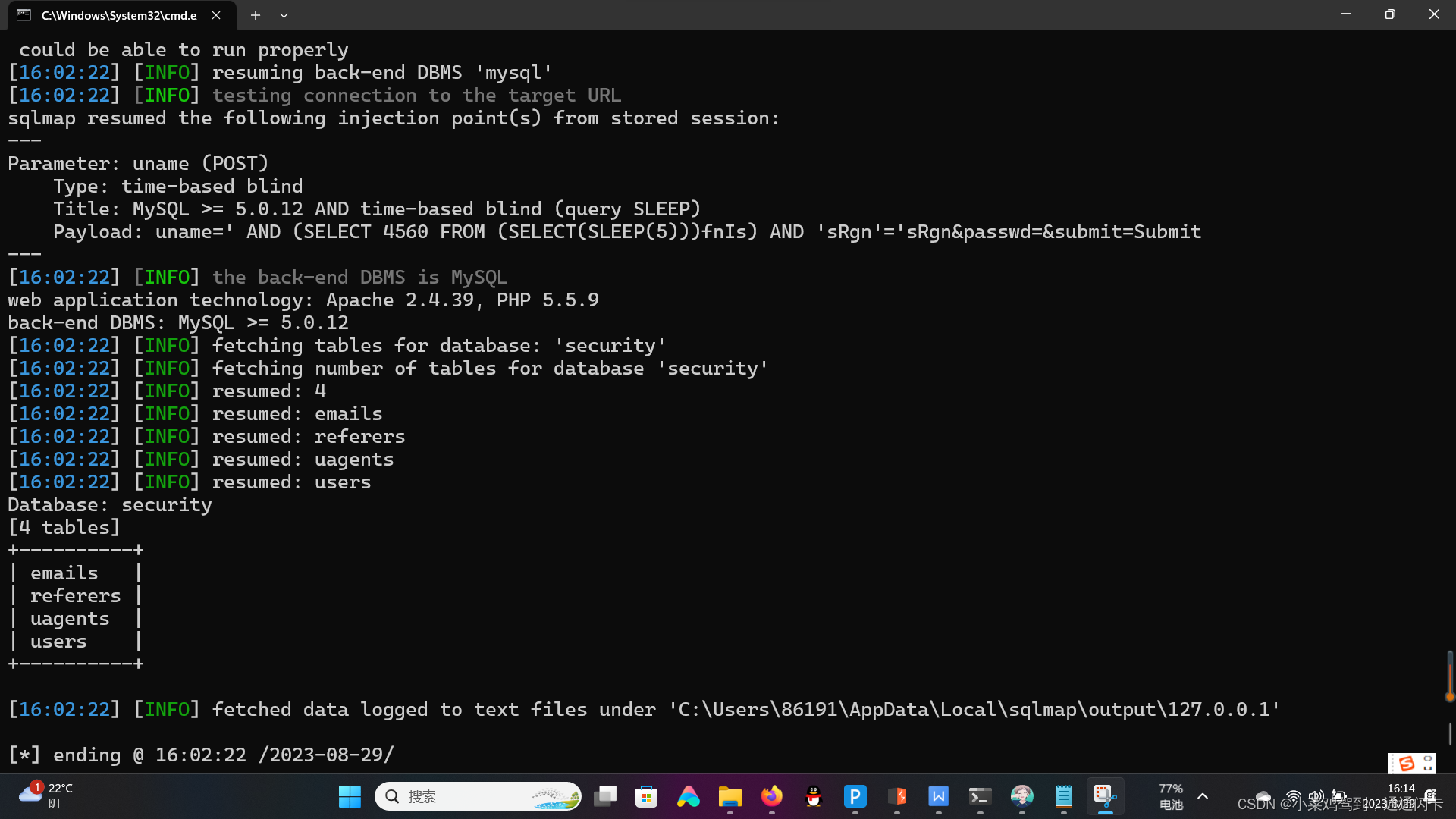Screen dimensions: 1456x819
Task: Launch QQ from the taskbar
Action: click(x=813, y=797)
